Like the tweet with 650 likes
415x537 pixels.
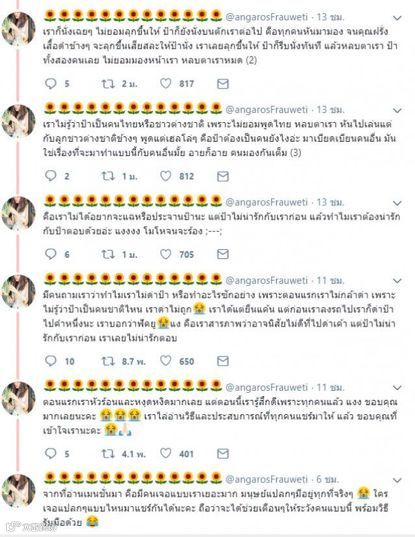pos(166,361)
